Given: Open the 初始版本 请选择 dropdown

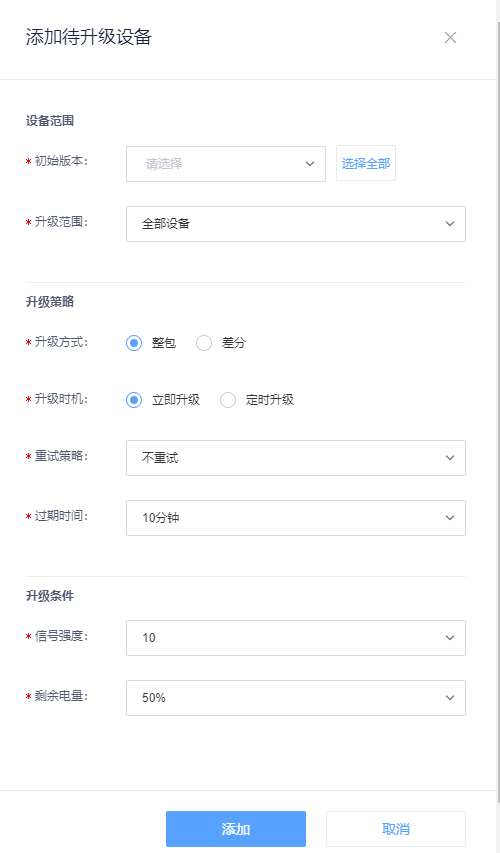Looking at the screenshot, I should pos(226,164).
